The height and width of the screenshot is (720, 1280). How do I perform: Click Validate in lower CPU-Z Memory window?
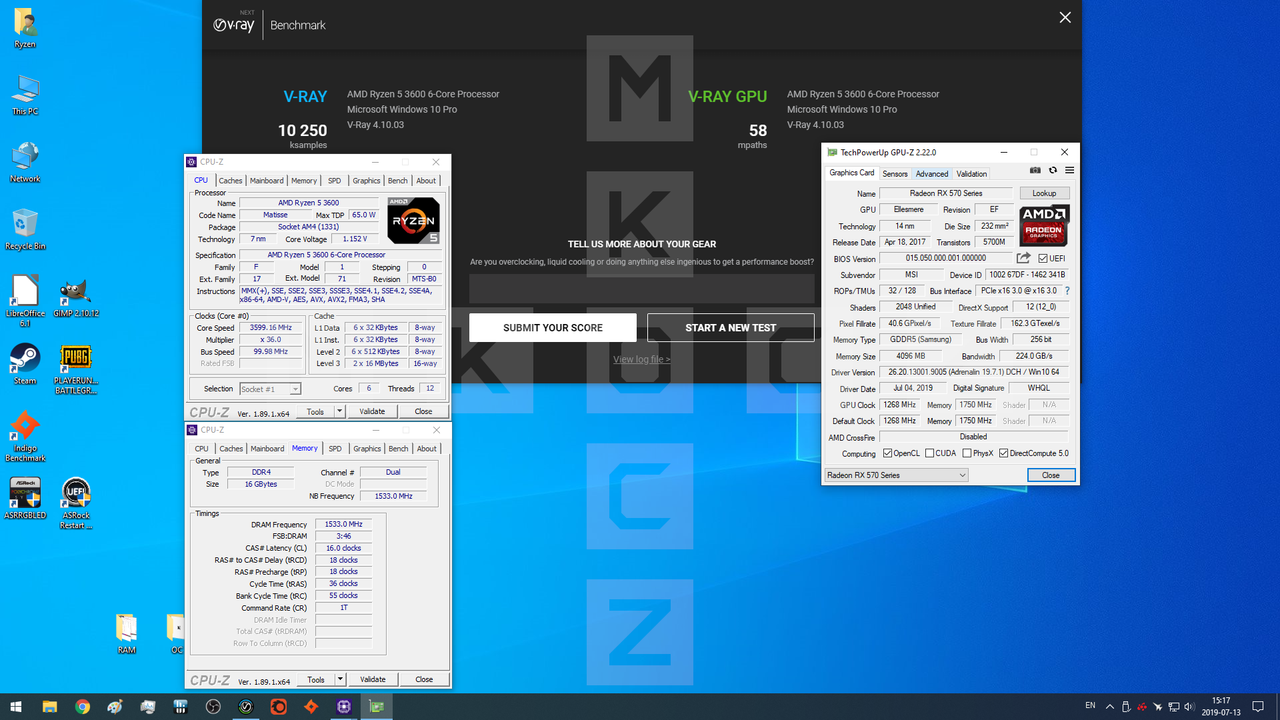coord(372,679)
